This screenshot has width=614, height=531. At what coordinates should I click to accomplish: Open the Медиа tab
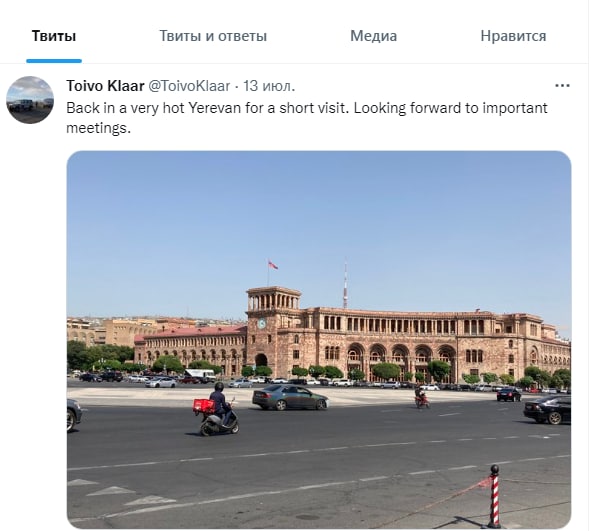(374, 36)
